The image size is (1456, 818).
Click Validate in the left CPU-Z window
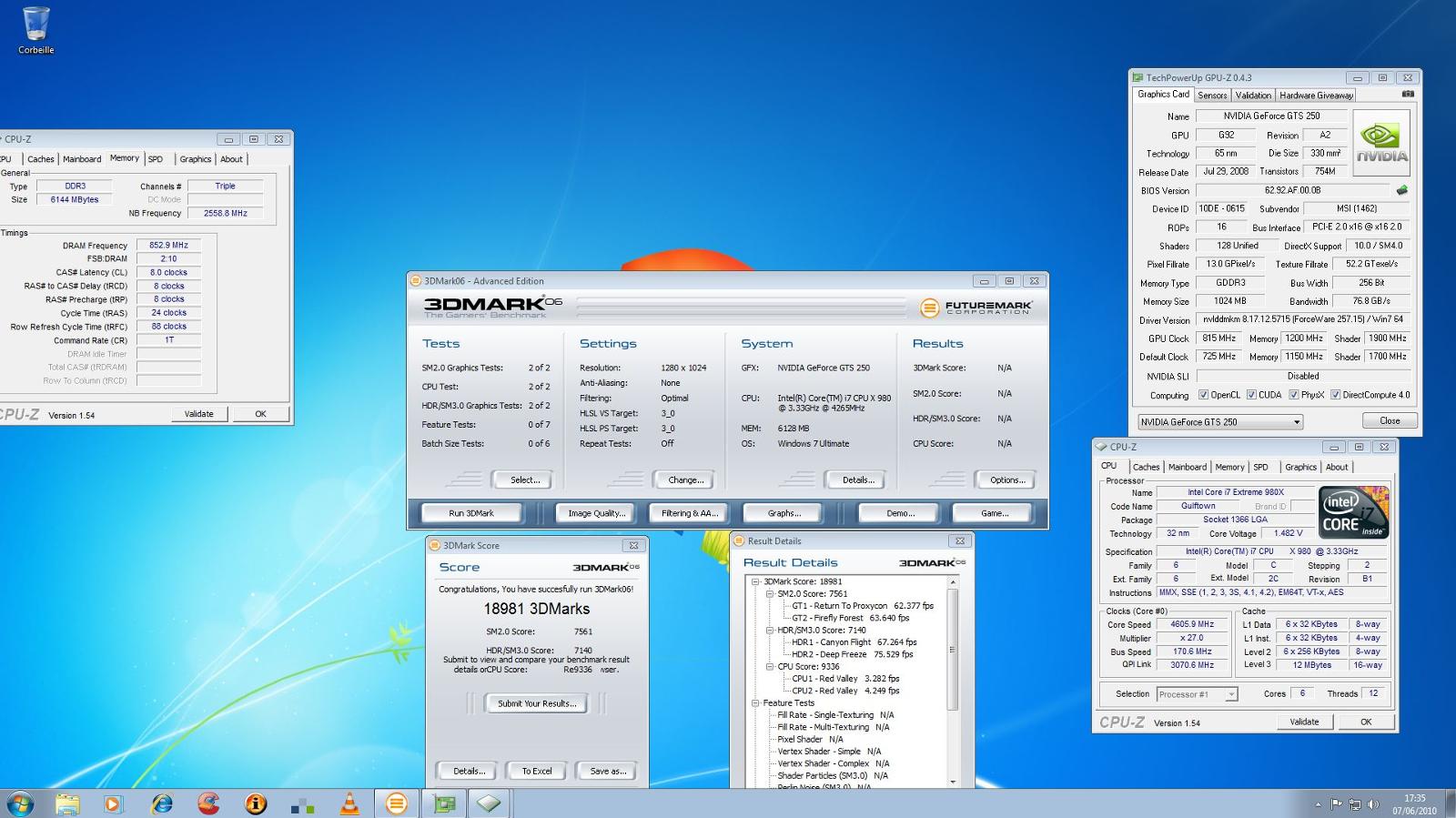(x=198, y=414)
